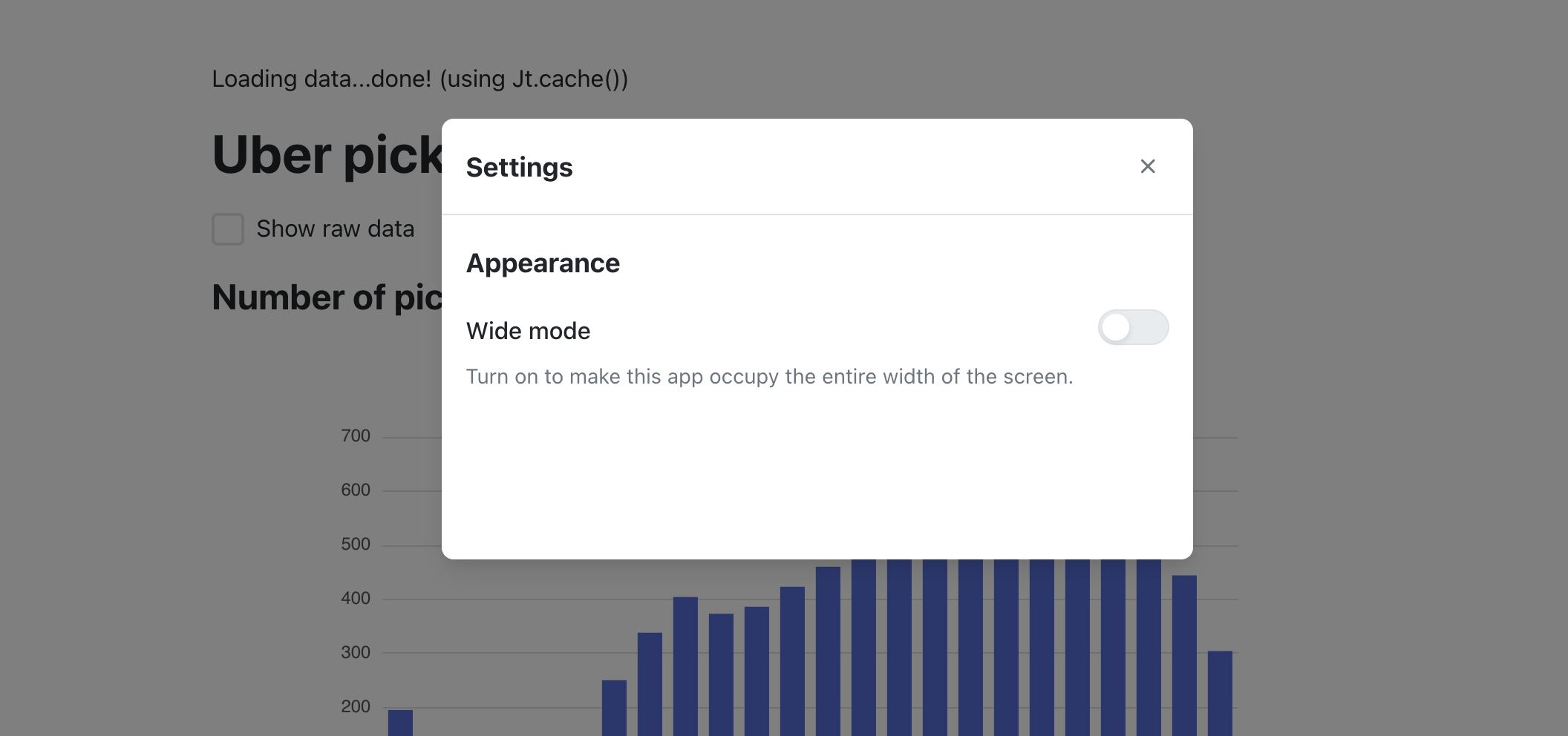Click the Wide mode label text
This screenshot has height=736, width=1568.
click(528, 331)
